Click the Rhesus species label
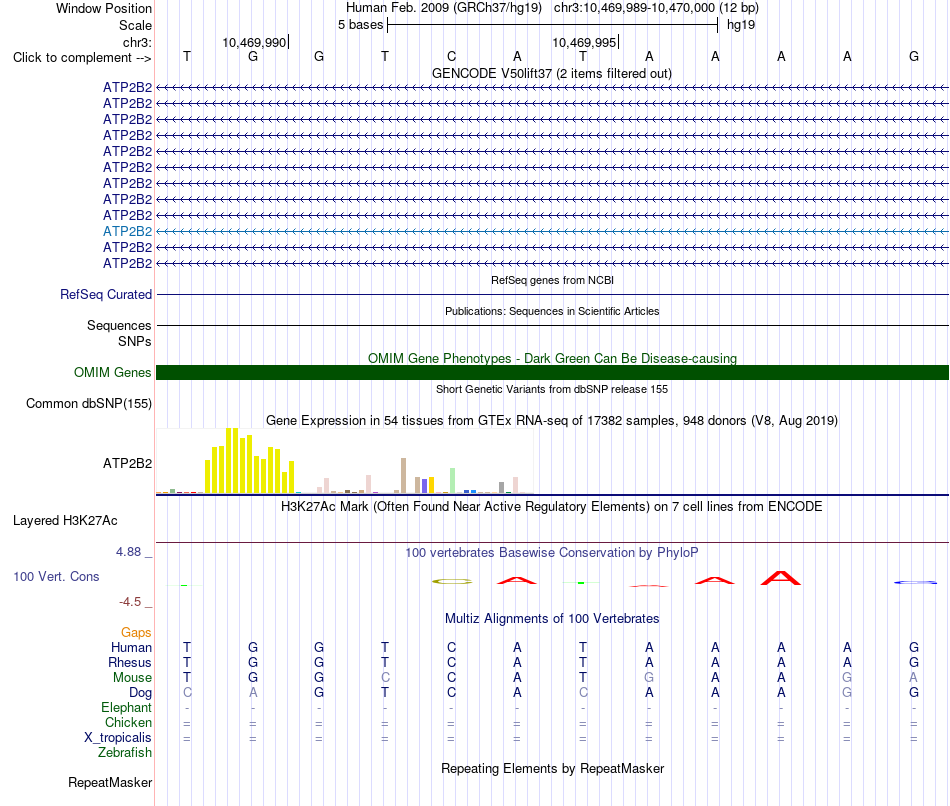This screenshot has width=950, height=806. coord(130,662)
